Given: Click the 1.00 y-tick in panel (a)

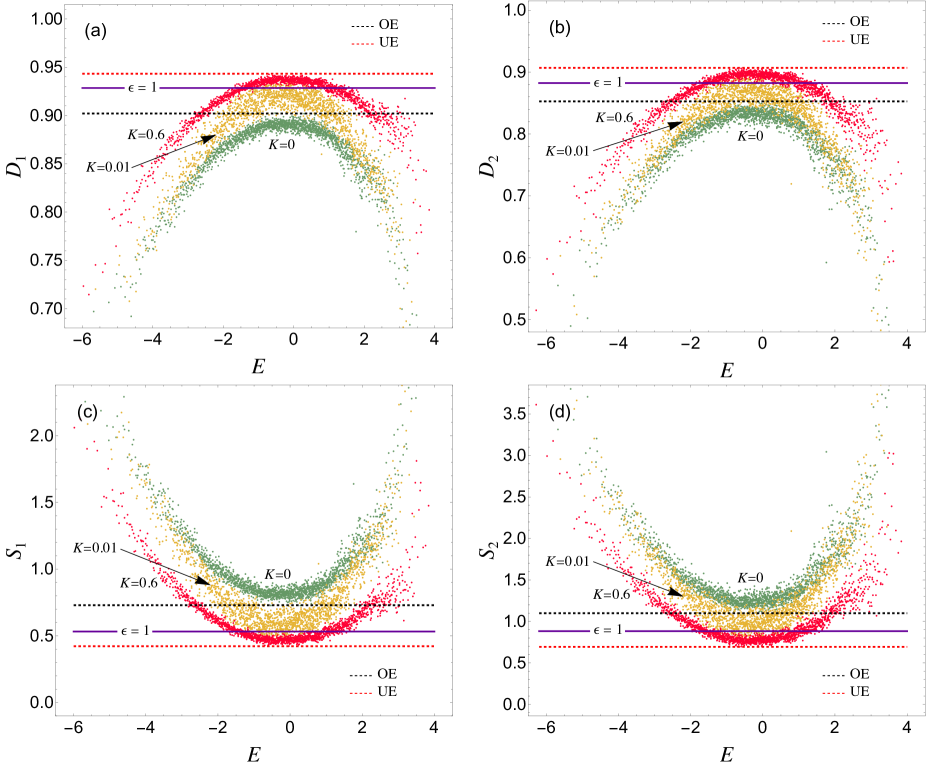Looking at the screenshot, I should tap(45, 19).
